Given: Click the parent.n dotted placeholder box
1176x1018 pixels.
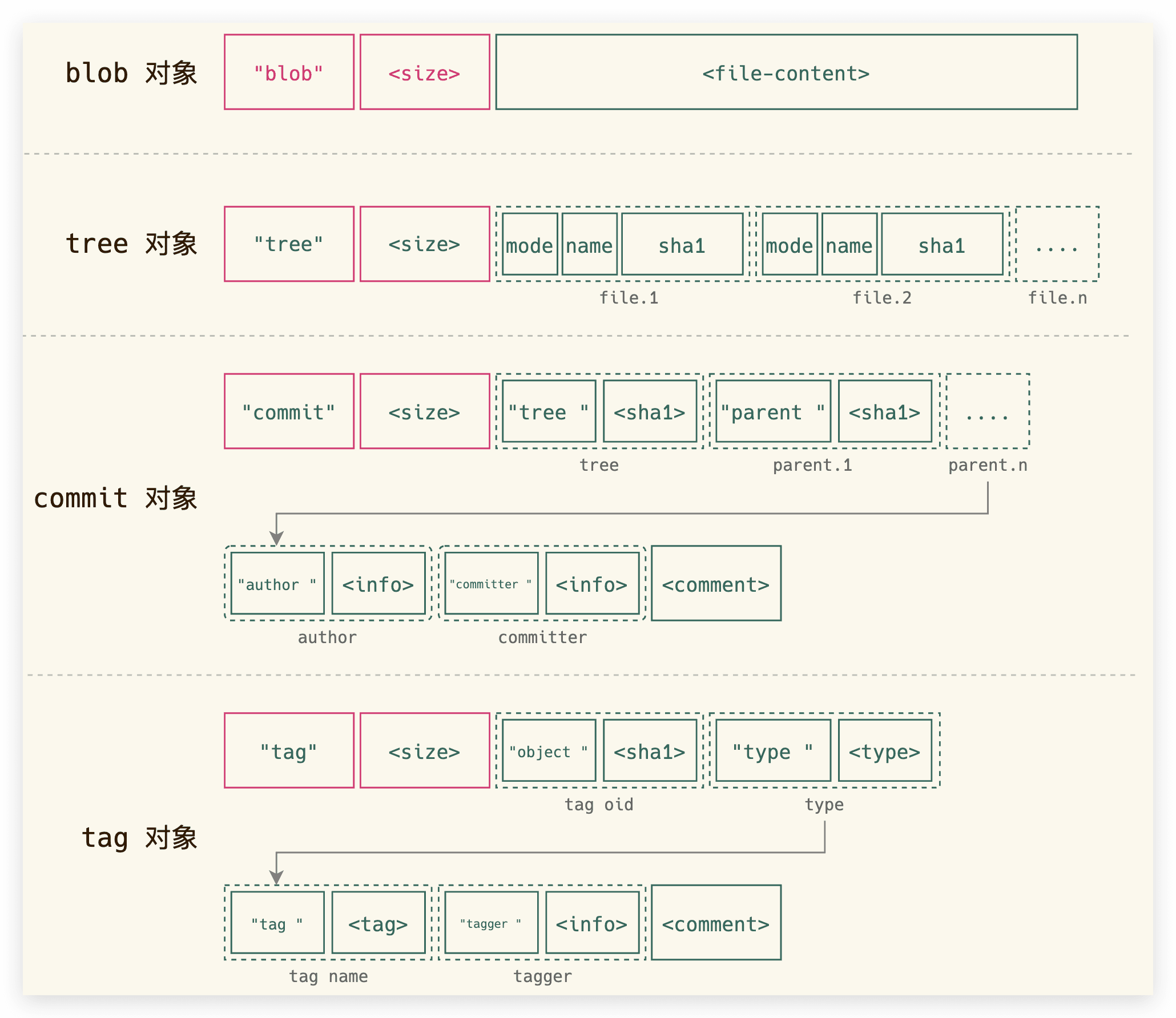Looking at the screenshot, I should pos(988,411).
